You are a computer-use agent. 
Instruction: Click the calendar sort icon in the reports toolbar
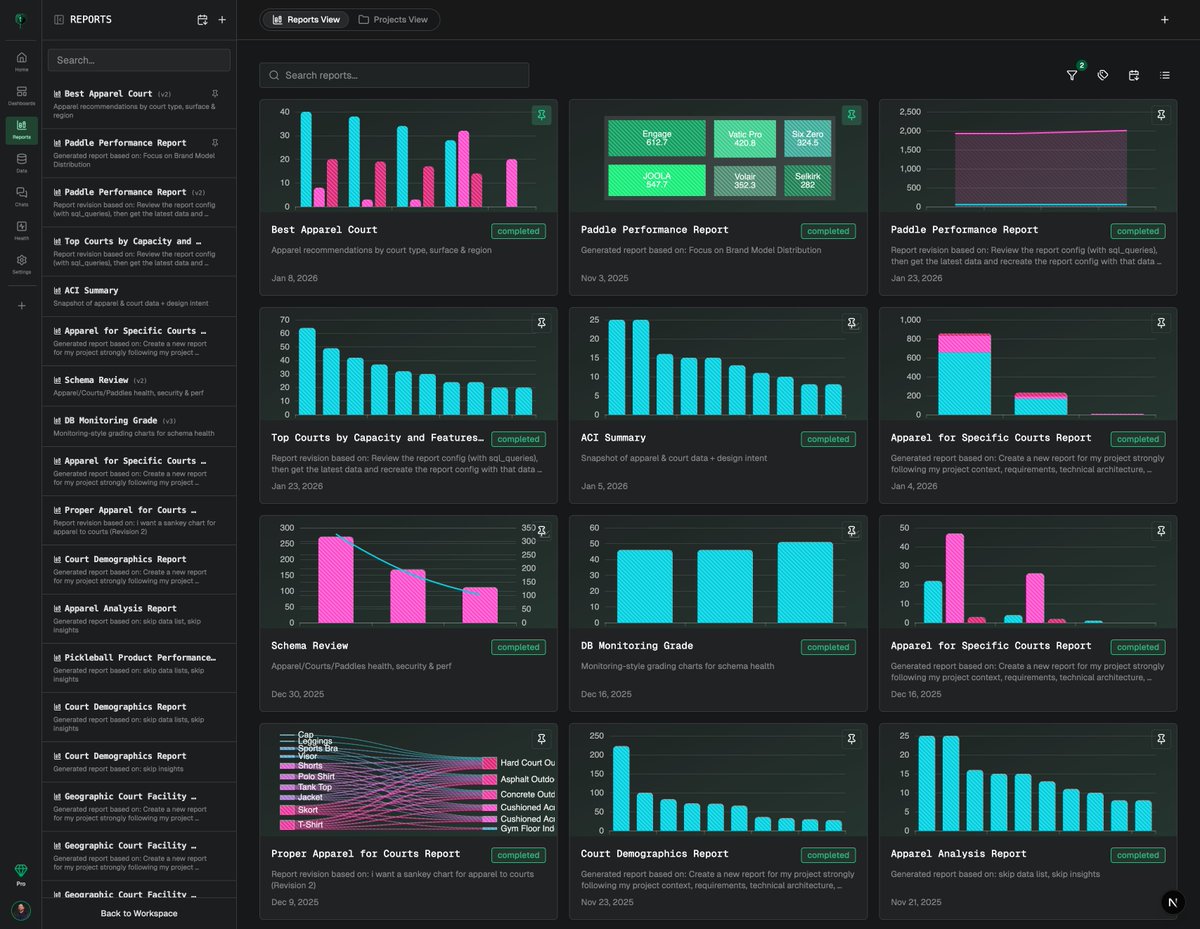coord(1134,75)
